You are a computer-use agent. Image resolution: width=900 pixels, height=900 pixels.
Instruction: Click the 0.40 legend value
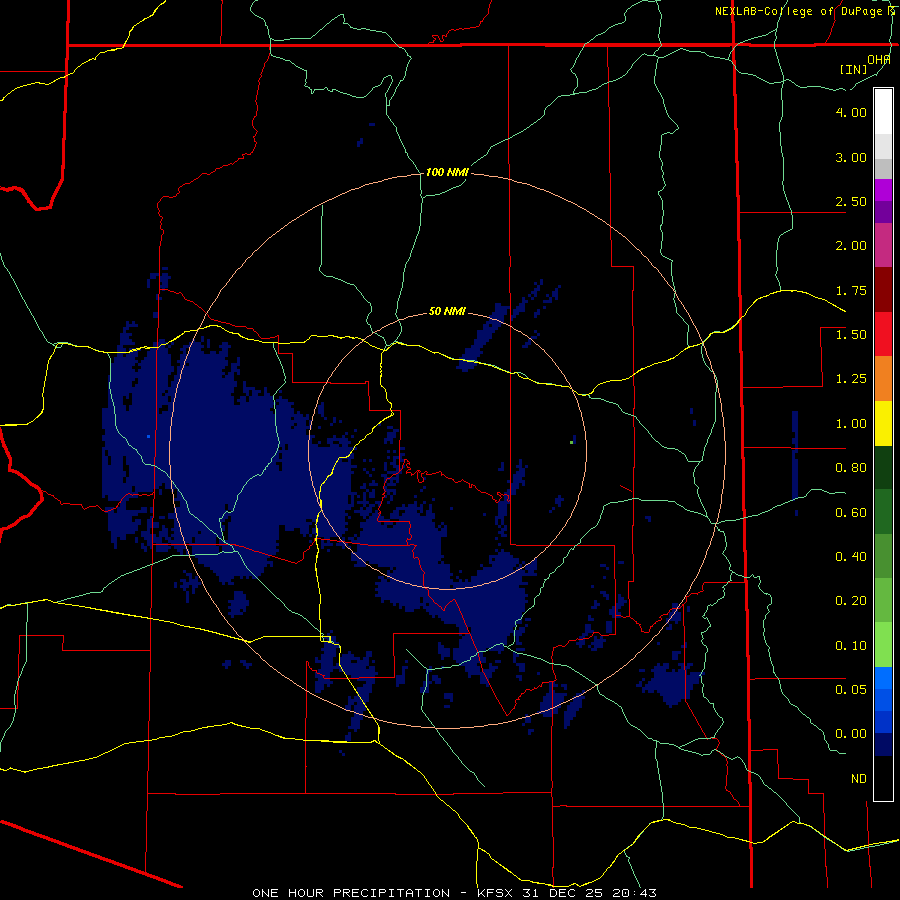[x=851, y=557]
